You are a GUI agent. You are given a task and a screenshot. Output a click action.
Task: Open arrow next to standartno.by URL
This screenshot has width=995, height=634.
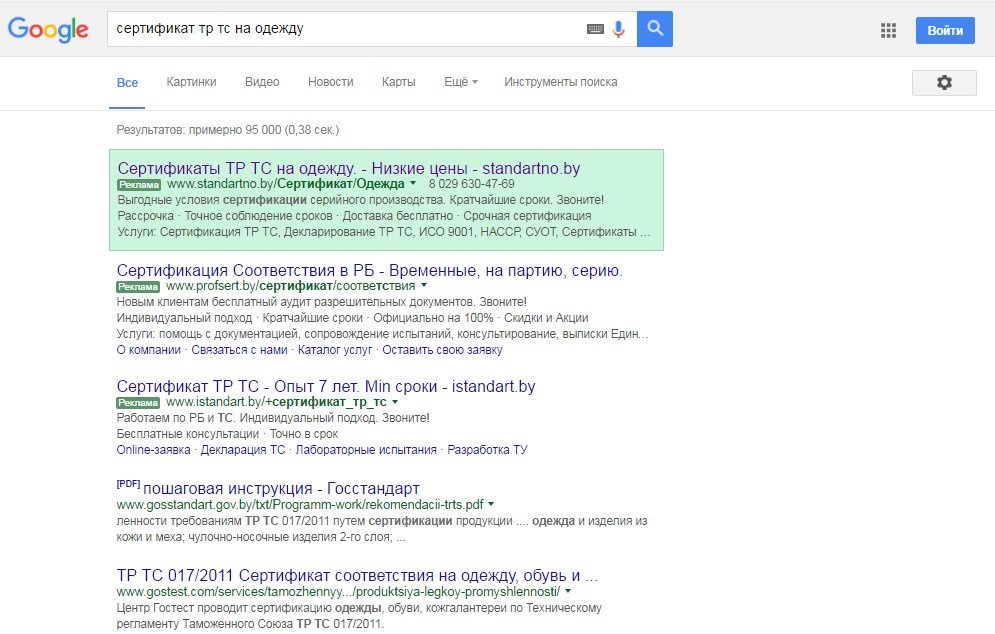point(413,183)
